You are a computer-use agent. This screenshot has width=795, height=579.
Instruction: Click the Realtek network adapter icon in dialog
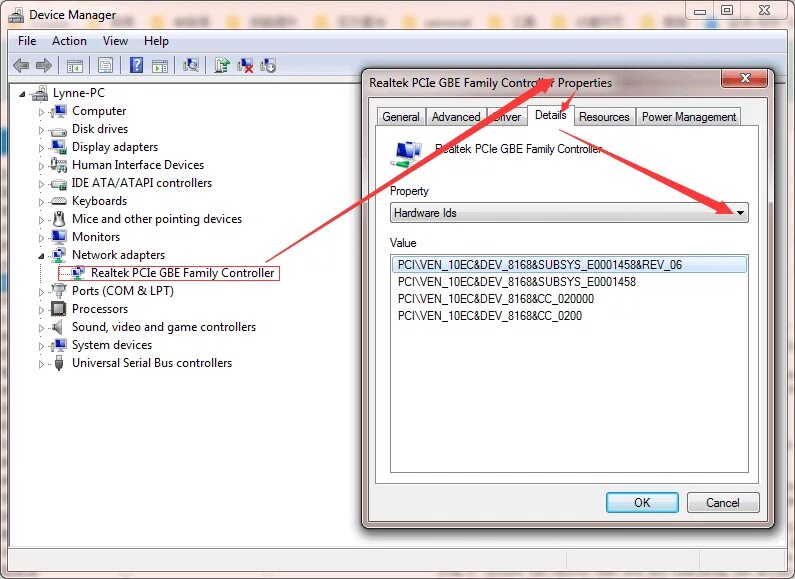click(x=407, y=154)
